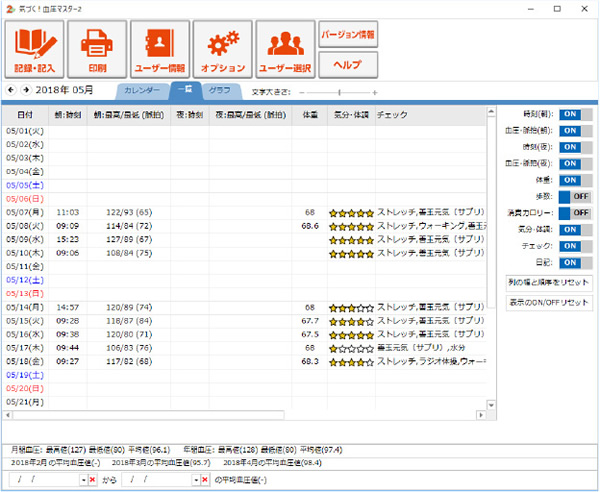Open the 記録・記入 record entry icon
Viewport: 600px width, 492px height.
tap(34, 49)
